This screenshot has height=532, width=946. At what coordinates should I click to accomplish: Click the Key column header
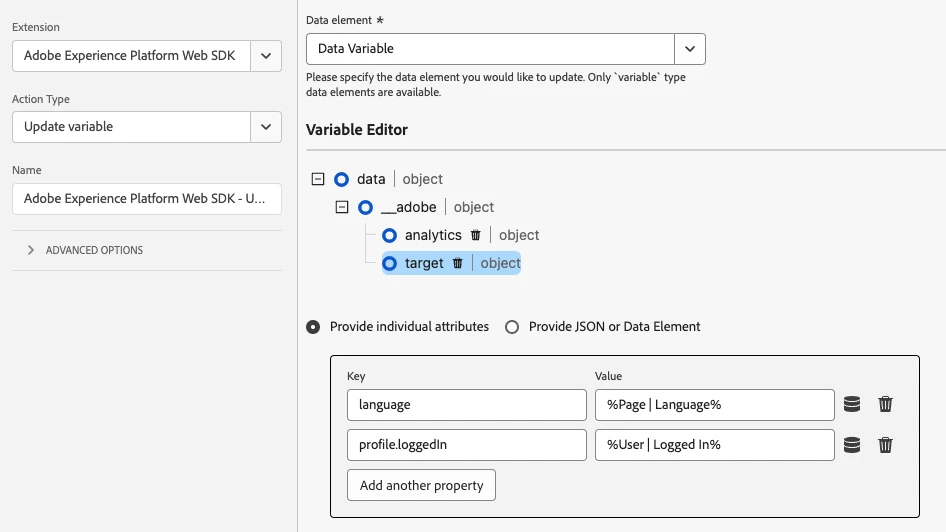click(x=356, y=376)
